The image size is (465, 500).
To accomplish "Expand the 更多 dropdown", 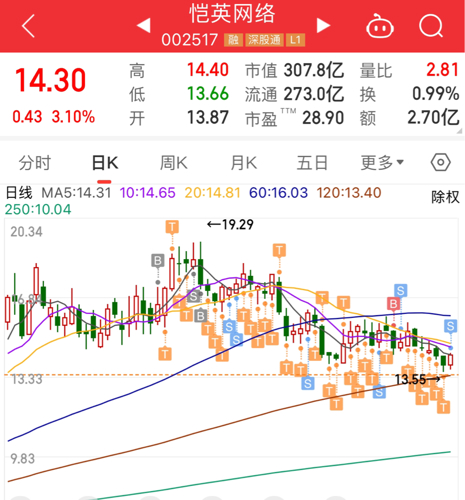I will pos(382,163).
